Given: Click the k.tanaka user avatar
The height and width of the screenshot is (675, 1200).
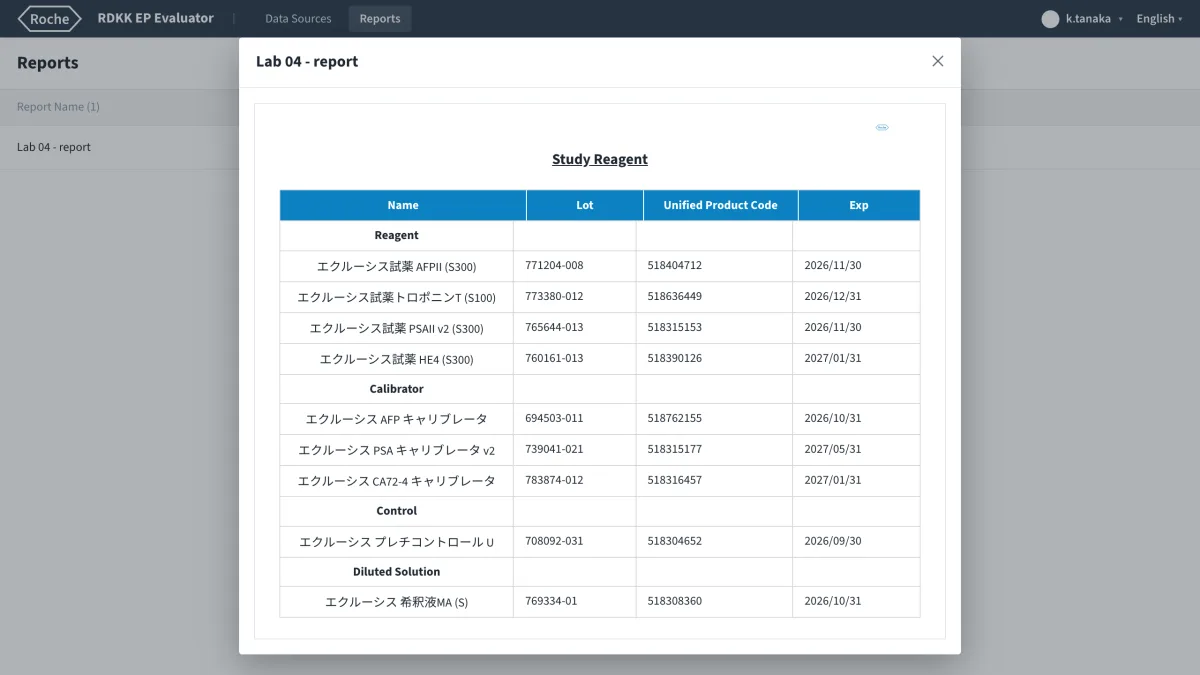Looking at the screenshot, I should [1050, 18].
